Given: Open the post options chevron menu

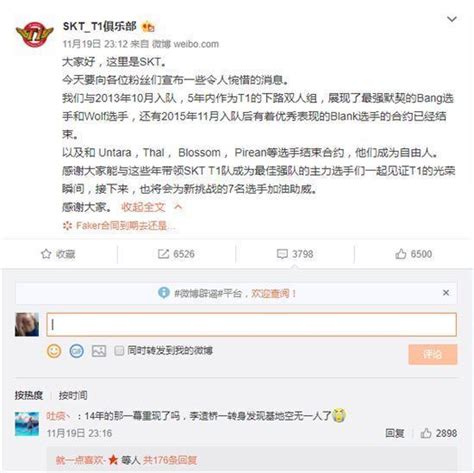Looking at the screenshot, I should click(x=452, y=19).
